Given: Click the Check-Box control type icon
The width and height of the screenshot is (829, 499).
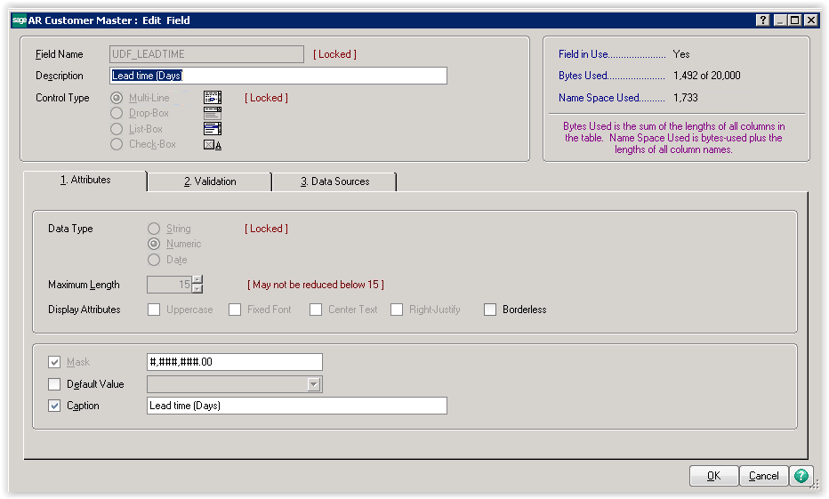Looking at the screenshot, I should (x=212, y=144).
